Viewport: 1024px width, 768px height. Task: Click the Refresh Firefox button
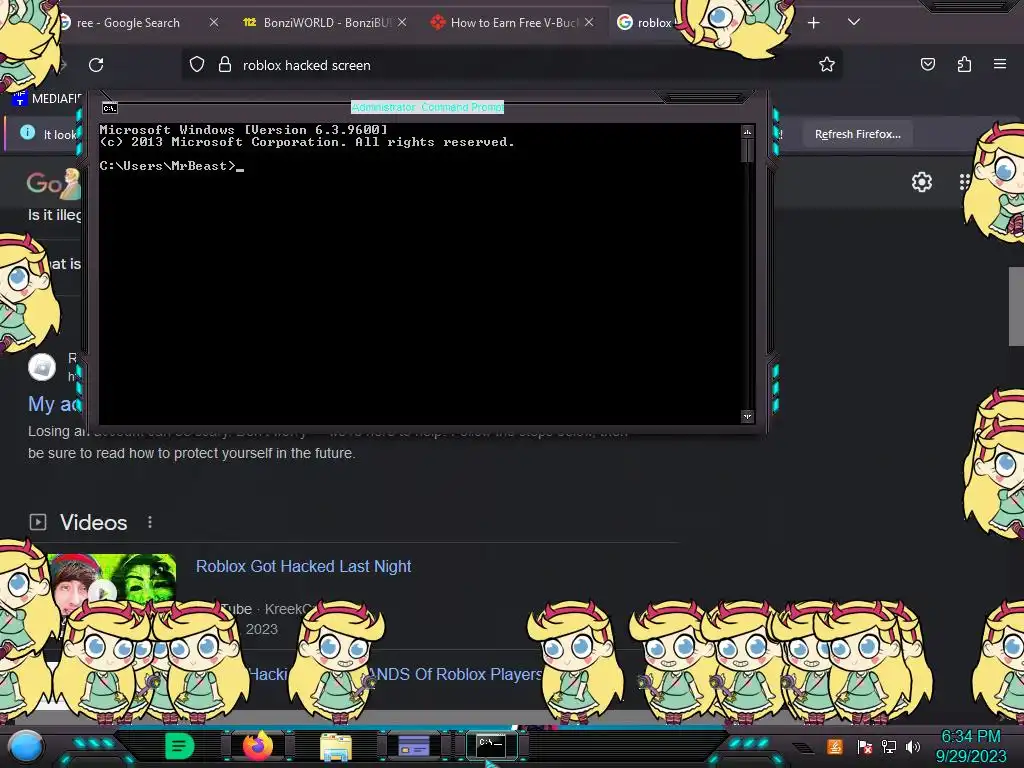[x=857, y=134]
